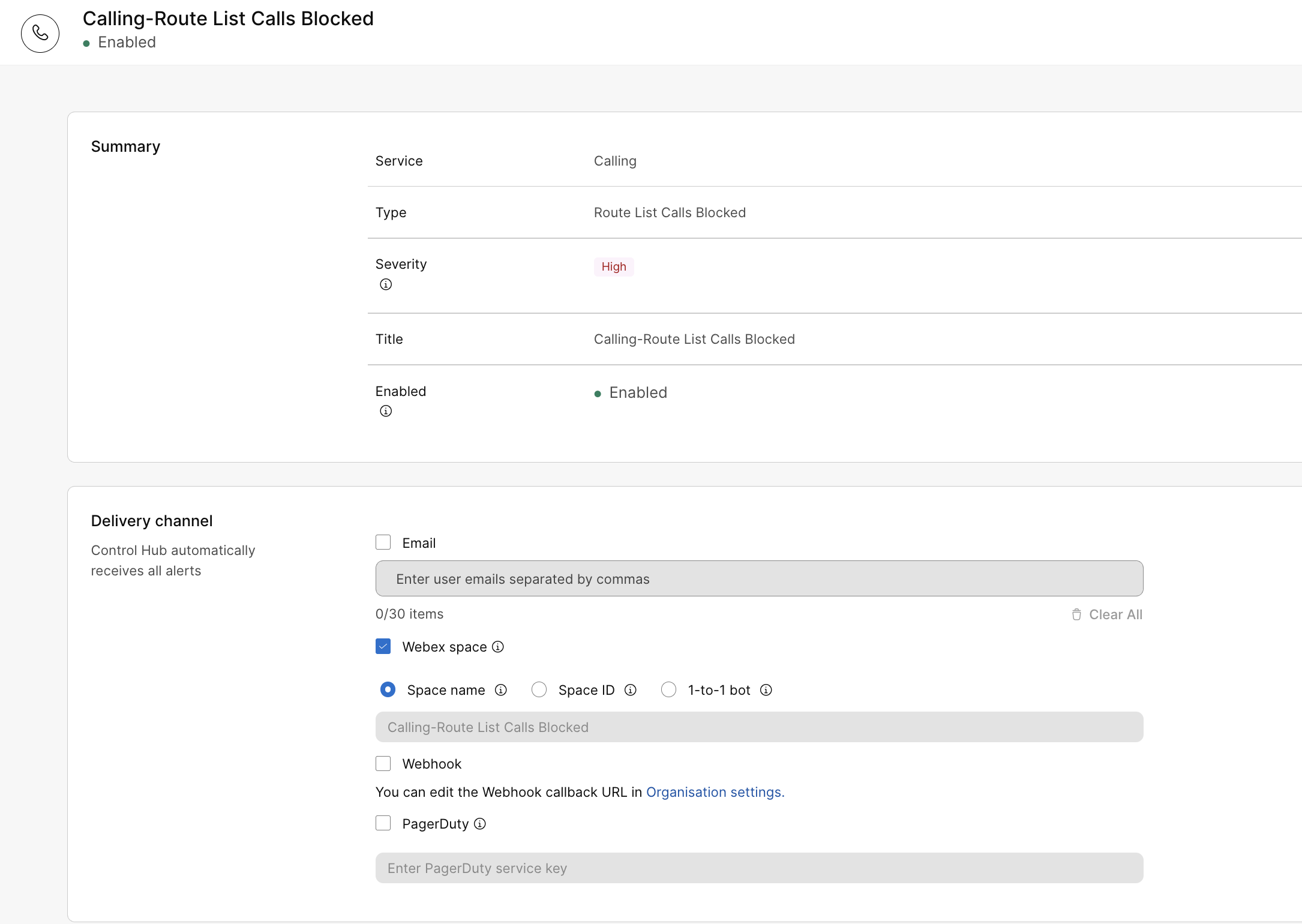Select the Space name radio option

(x=388, y=689)
